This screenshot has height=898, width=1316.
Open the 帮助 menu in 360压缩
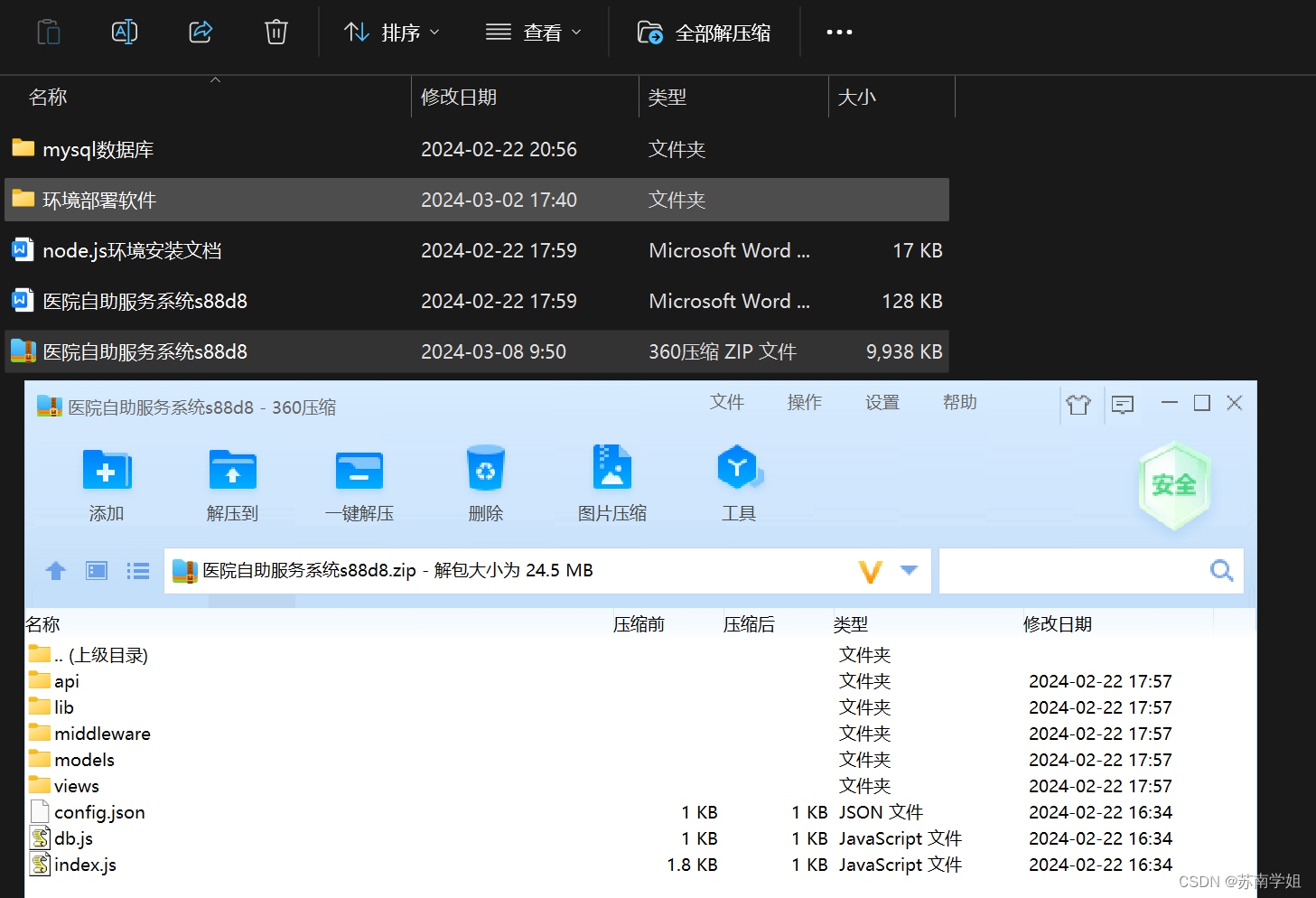959,403
